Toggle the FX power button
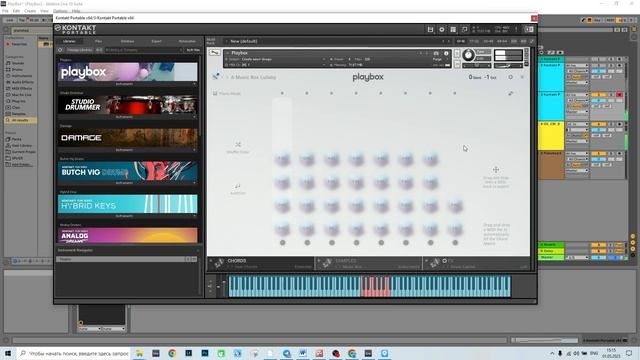 (444, 261)
